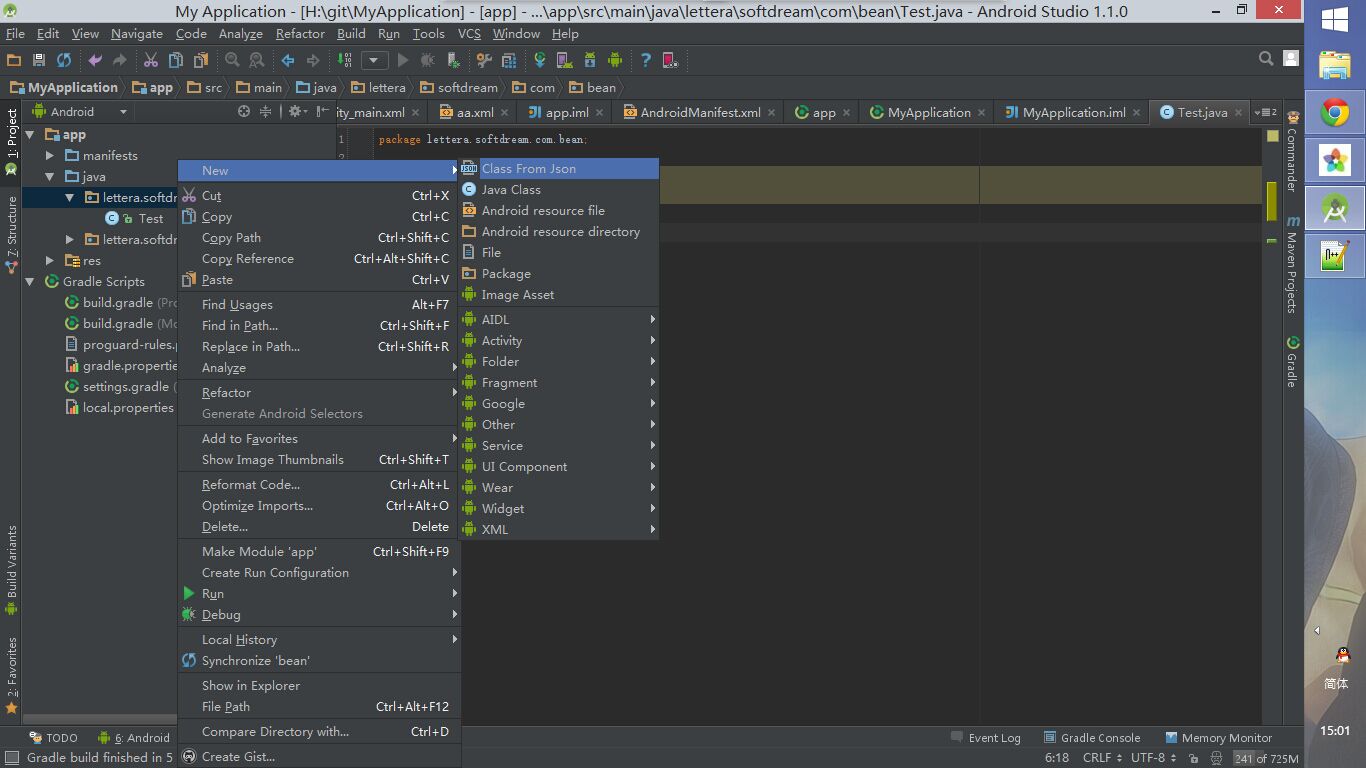
Task: Click Reformat Code in context menu
Action: 319,485
